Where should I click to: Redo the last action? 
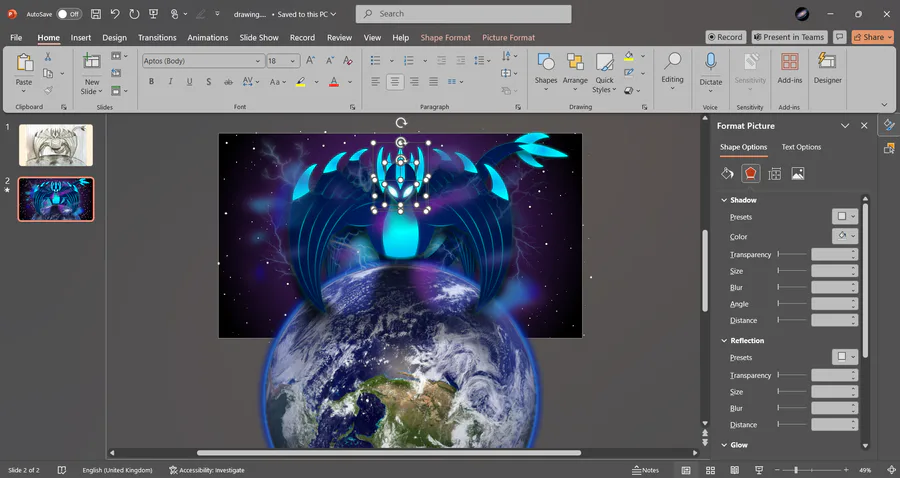(134, 14)
